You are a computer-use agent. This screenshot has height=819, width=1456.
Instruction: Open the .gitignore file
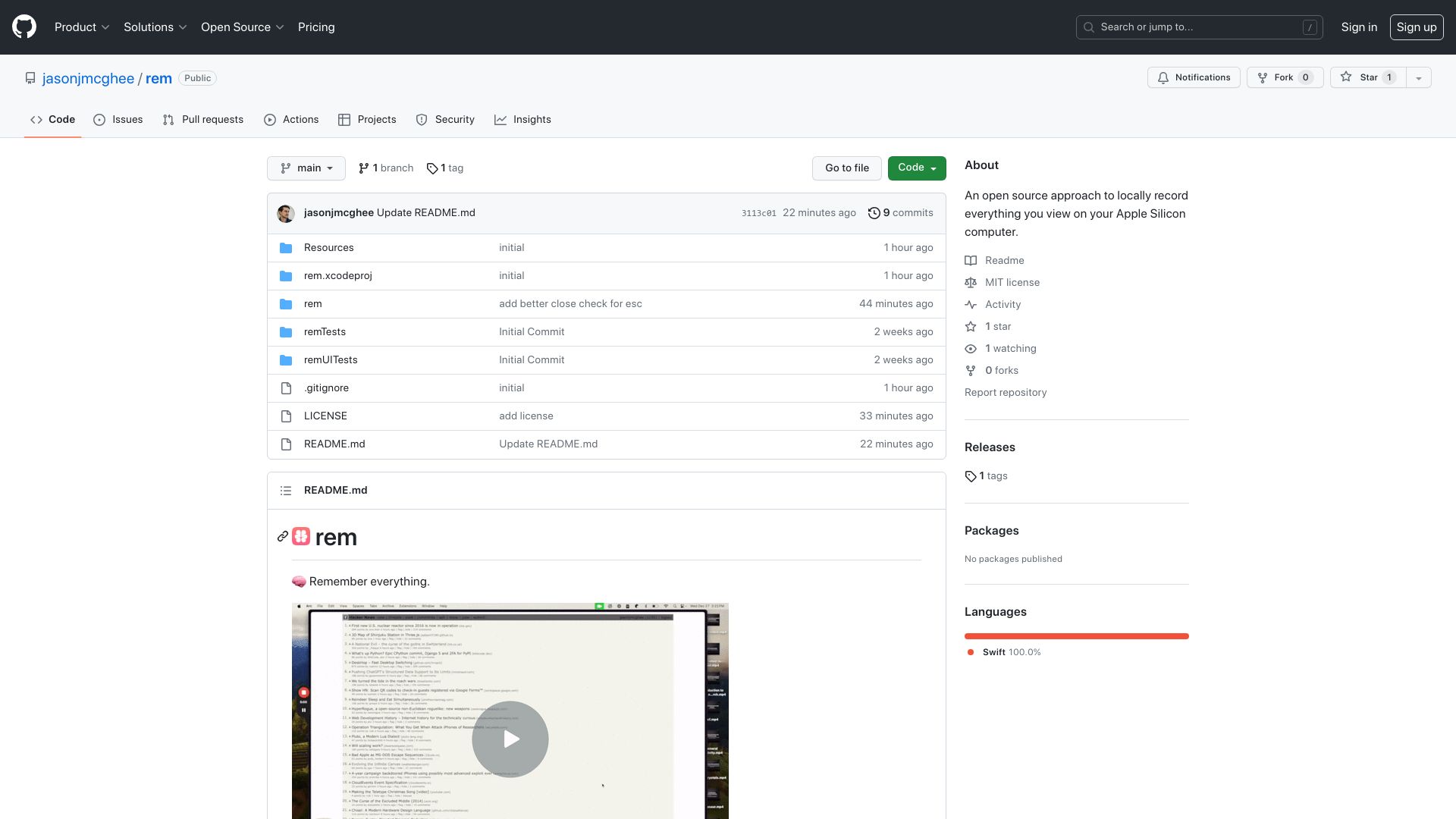point(326,388)
